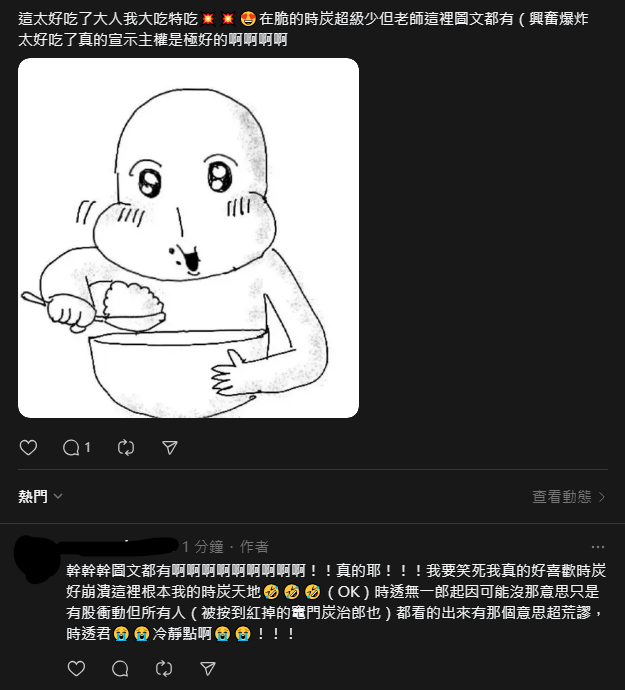Viewport: 625px width, 690px height.
Task: Click the reply count number 1
Action: [87, 448]
